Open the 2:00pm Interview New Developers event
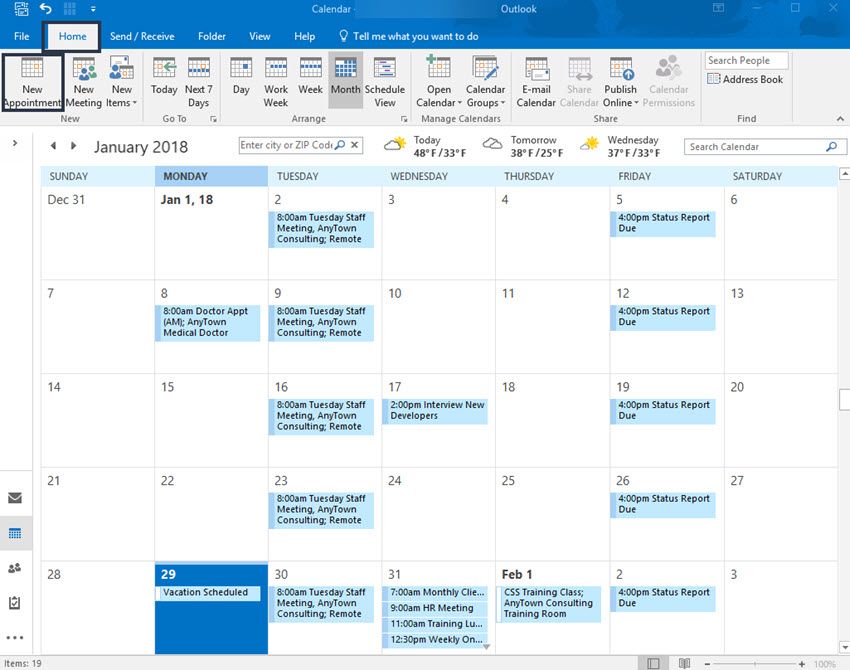The width and height of the screenshot is (850, 670). tap(435, 410)
